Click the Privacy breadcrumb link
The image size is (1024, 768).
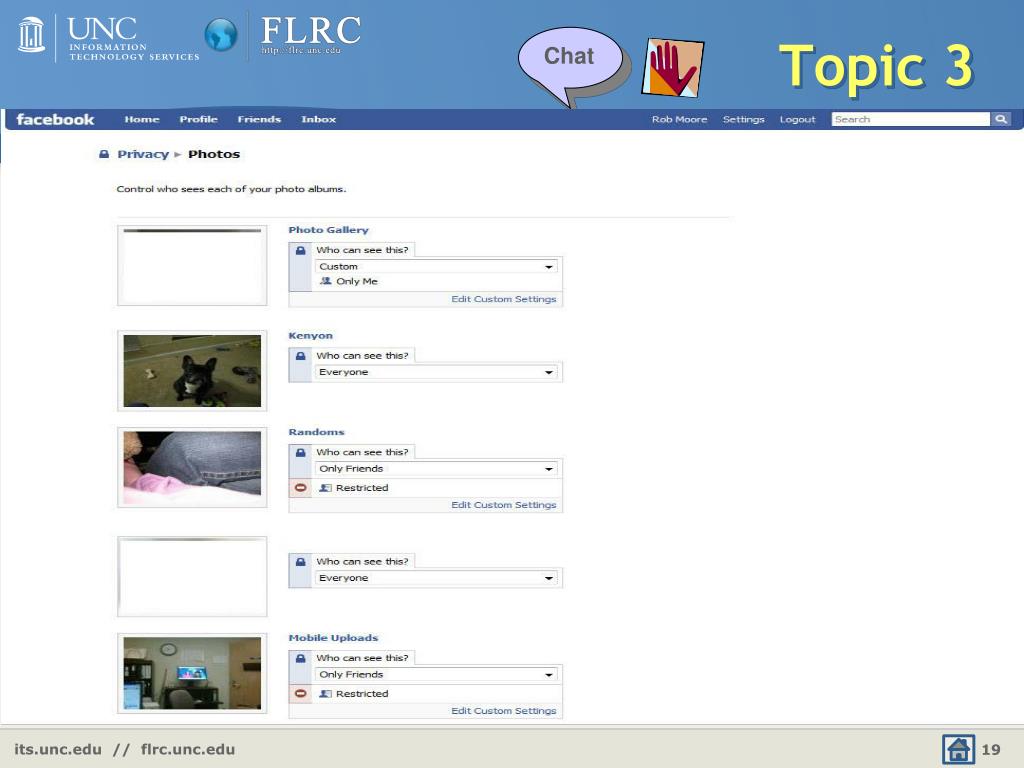(x=143, y=154)
